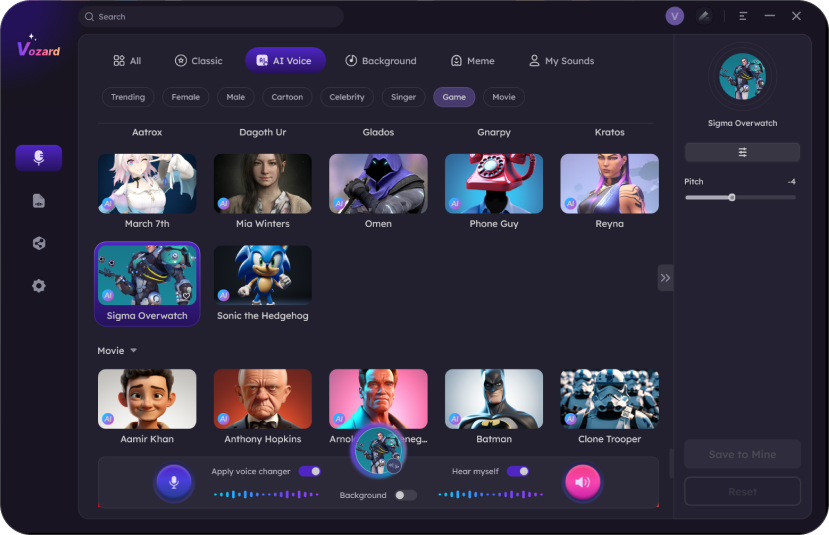829x535 pixels.
Task: Open the 3D cube sidebar icon
Action: (39, 243)
